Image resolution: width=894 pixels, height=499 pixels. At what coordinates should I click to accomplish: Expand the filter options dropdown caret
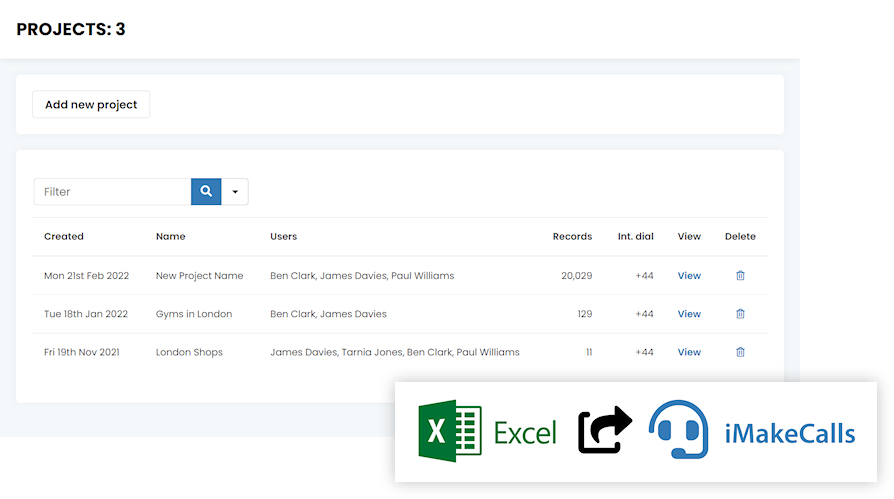click(x=235, y=192)
